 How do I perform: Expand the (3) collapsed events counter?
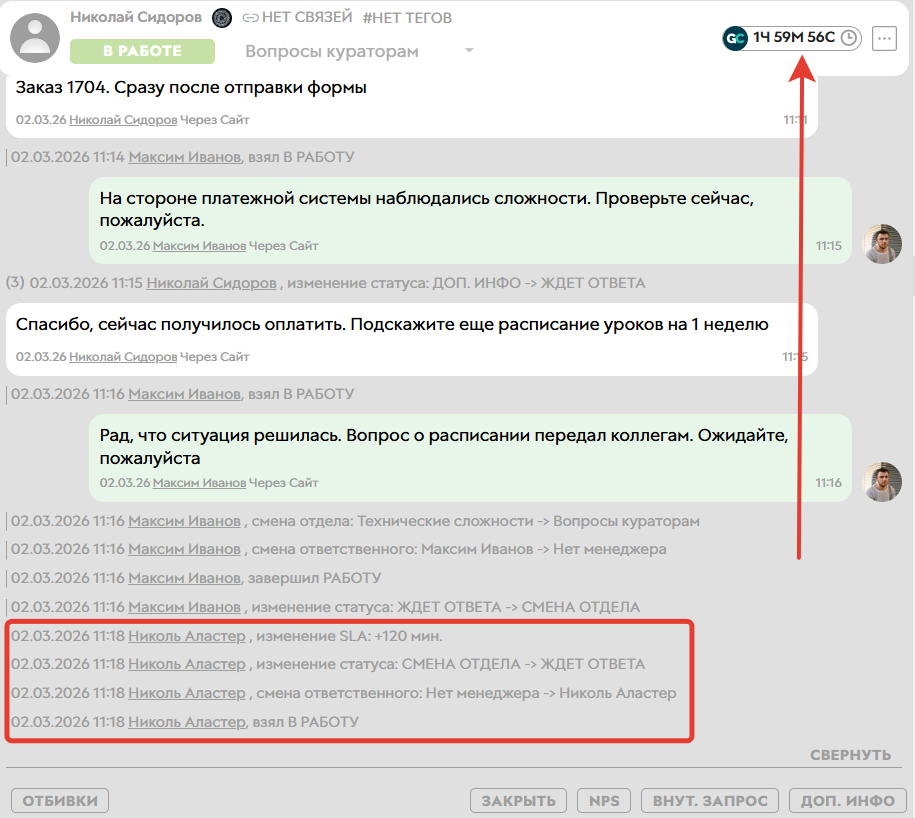15,283
